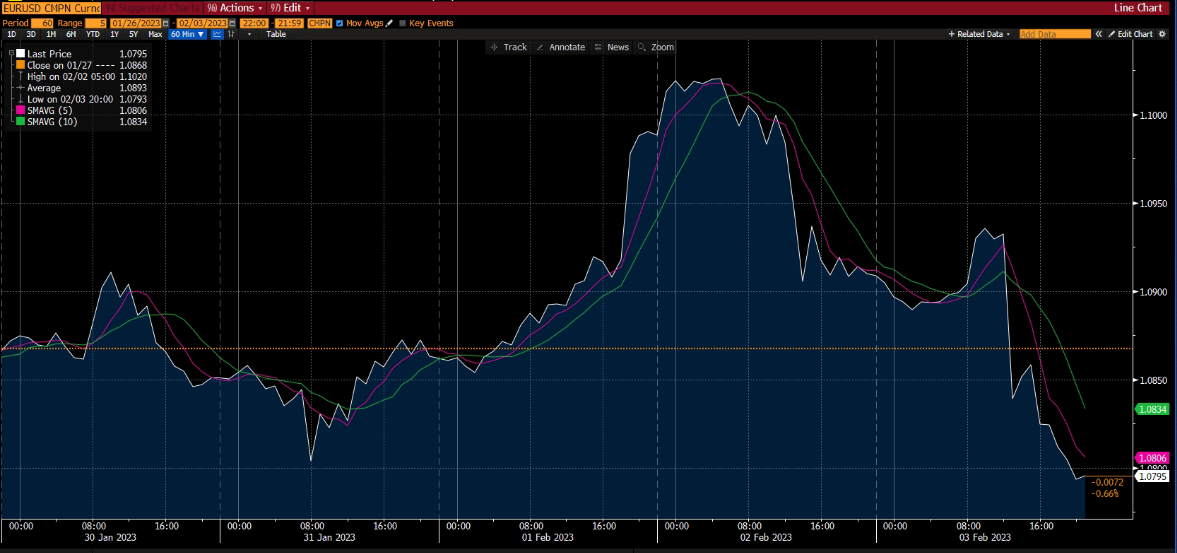Click the line chart type icon
1177x553 pixels.
point(217,34)
